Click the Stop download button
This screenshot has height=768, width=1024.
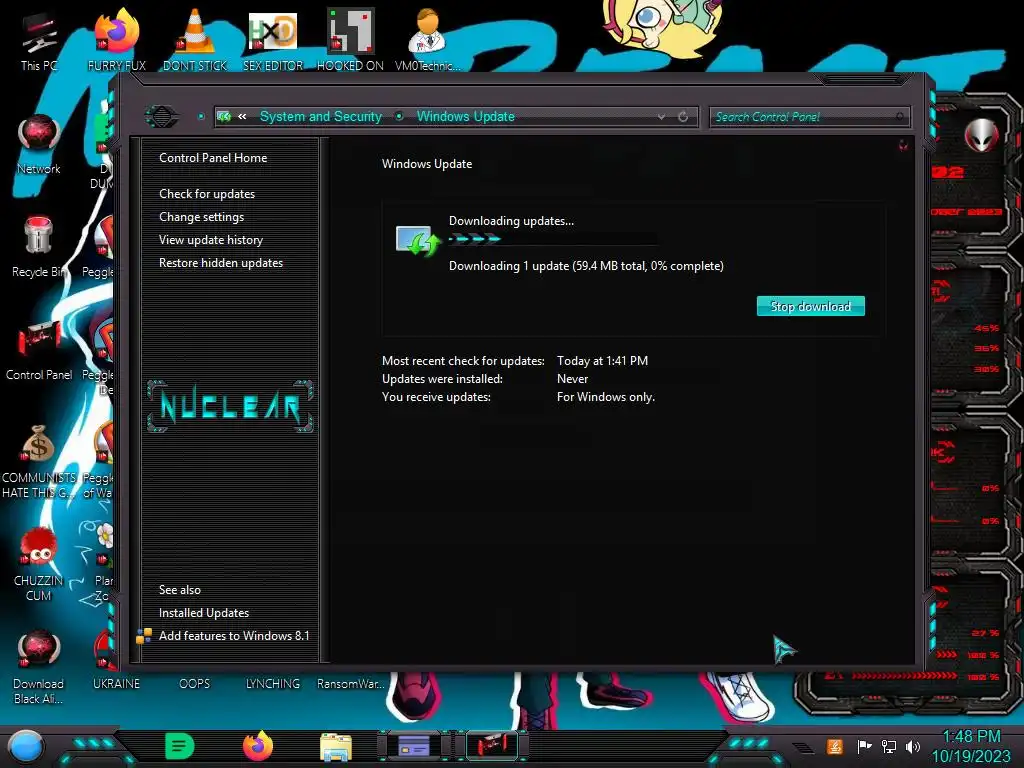(810, 306)
